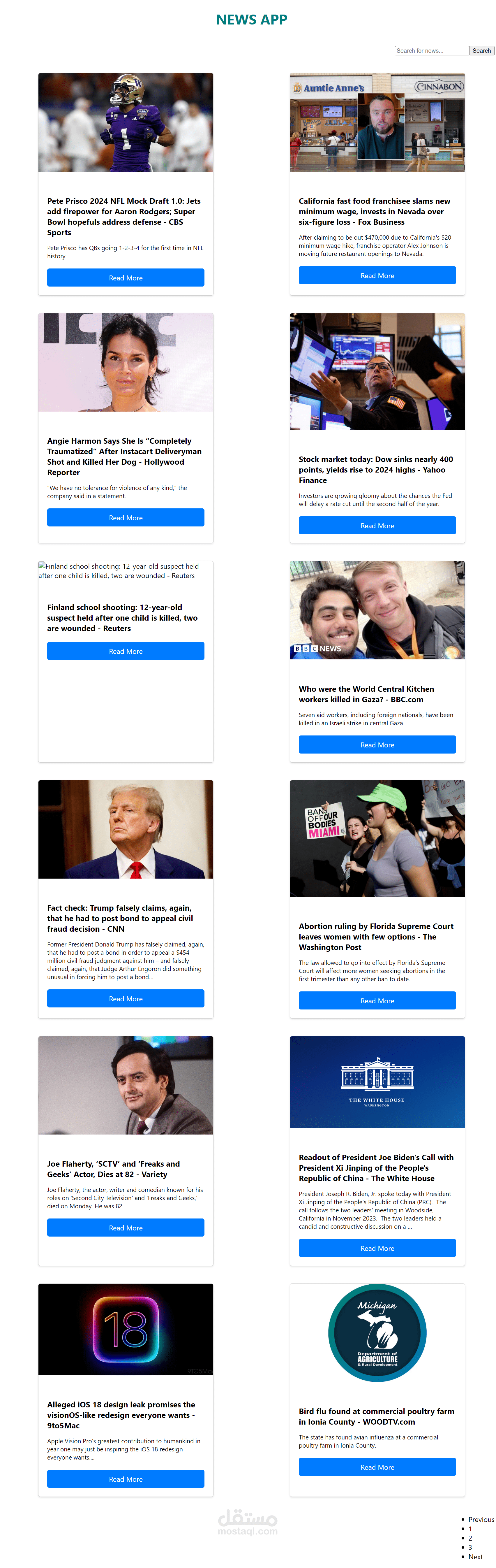Select page 2 in pagination
Screen dimensions: 496x1568
click(470, 1538)
